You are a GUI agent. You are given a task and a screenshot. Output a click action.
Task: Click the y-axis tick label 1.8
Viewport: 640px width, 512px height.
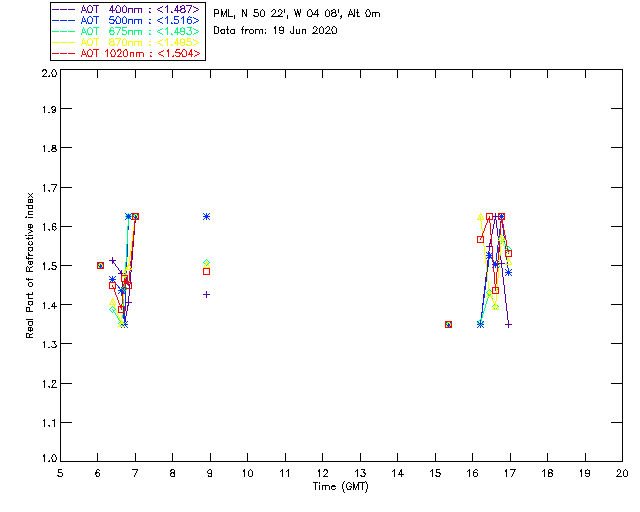tap(49, 148)
